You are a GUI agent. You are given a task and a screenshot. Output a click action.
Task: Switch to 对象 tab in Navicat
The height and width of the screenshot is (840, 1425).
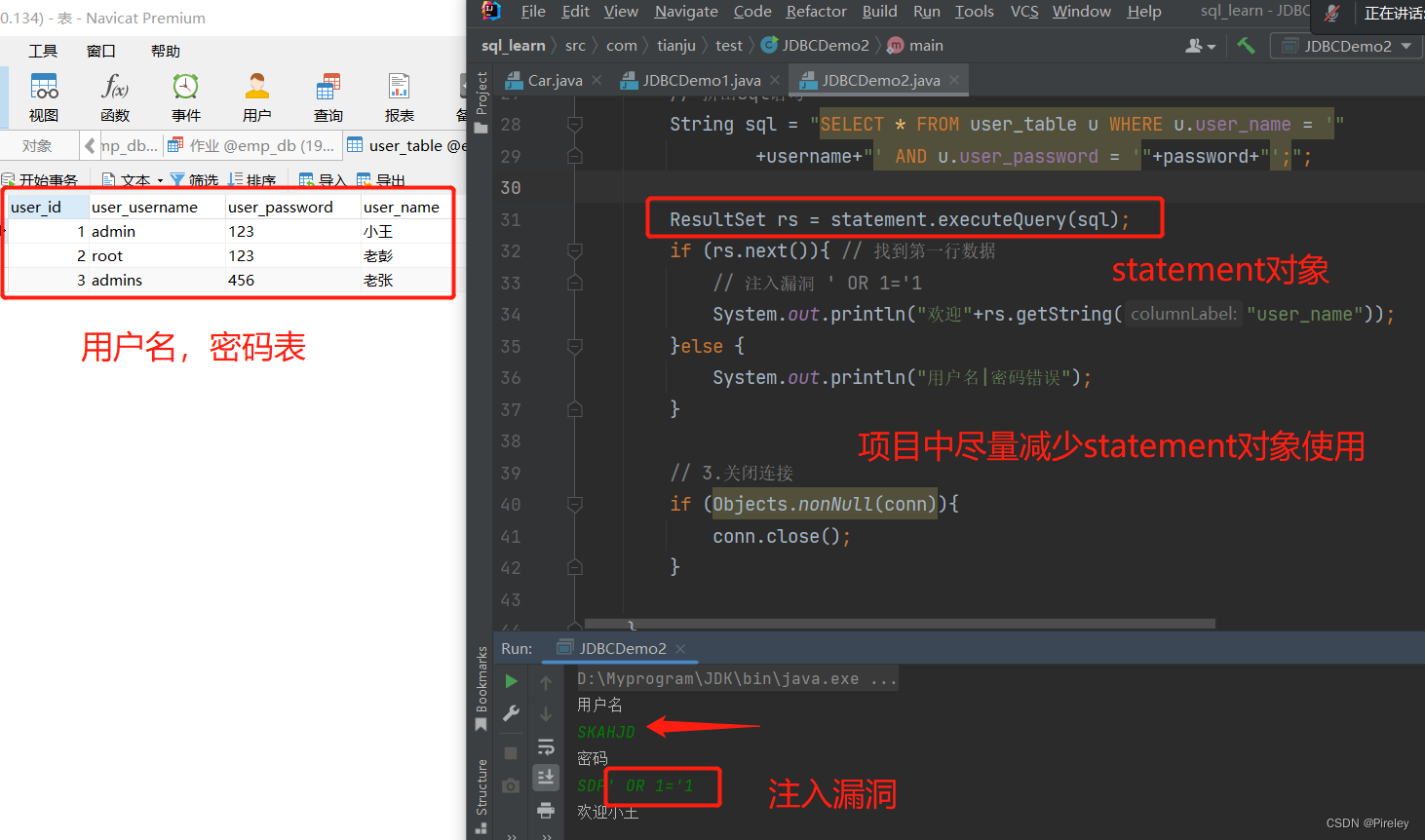click(37, 145)
